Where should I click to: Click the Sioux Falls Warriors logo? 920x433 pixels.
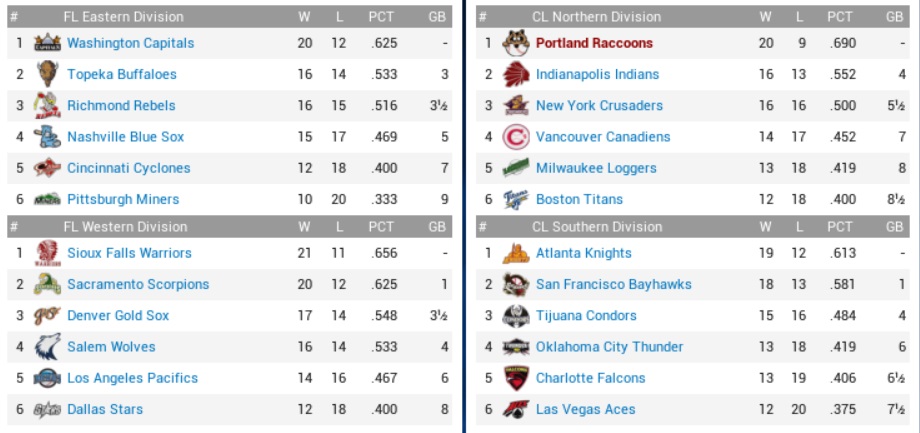(47, 253)
